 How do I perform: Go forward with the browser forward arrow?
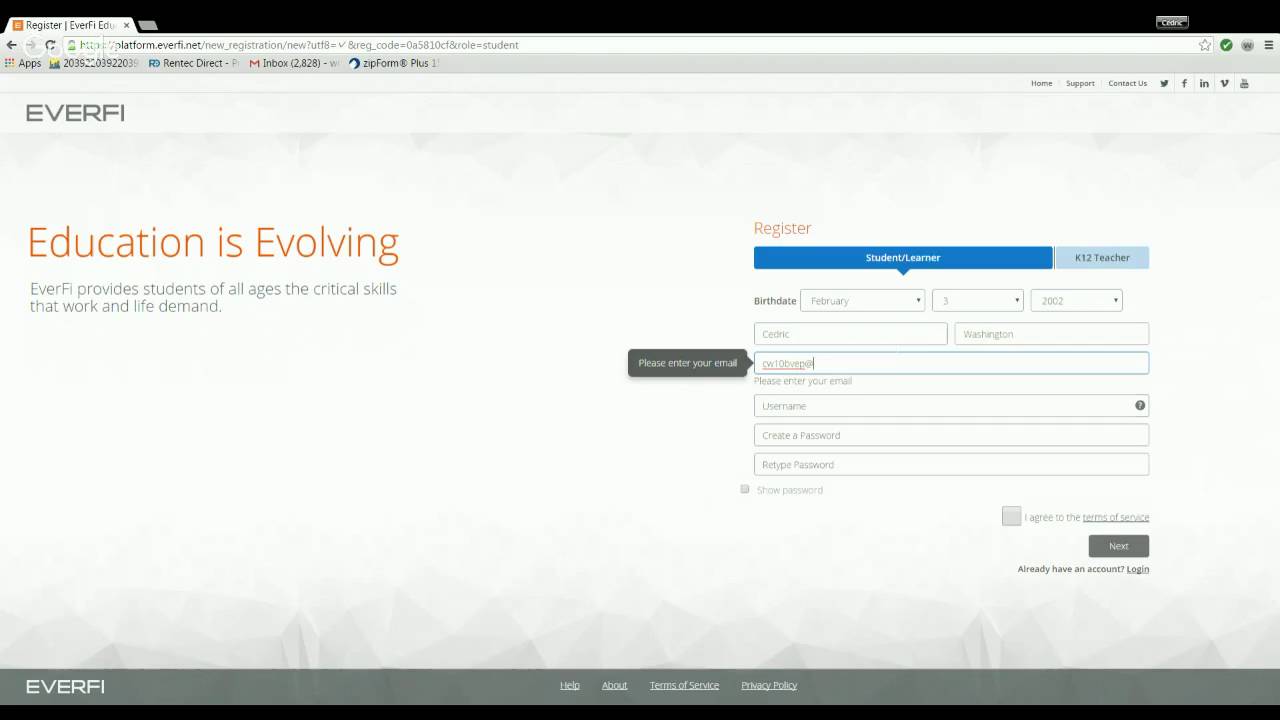(31, 45)
